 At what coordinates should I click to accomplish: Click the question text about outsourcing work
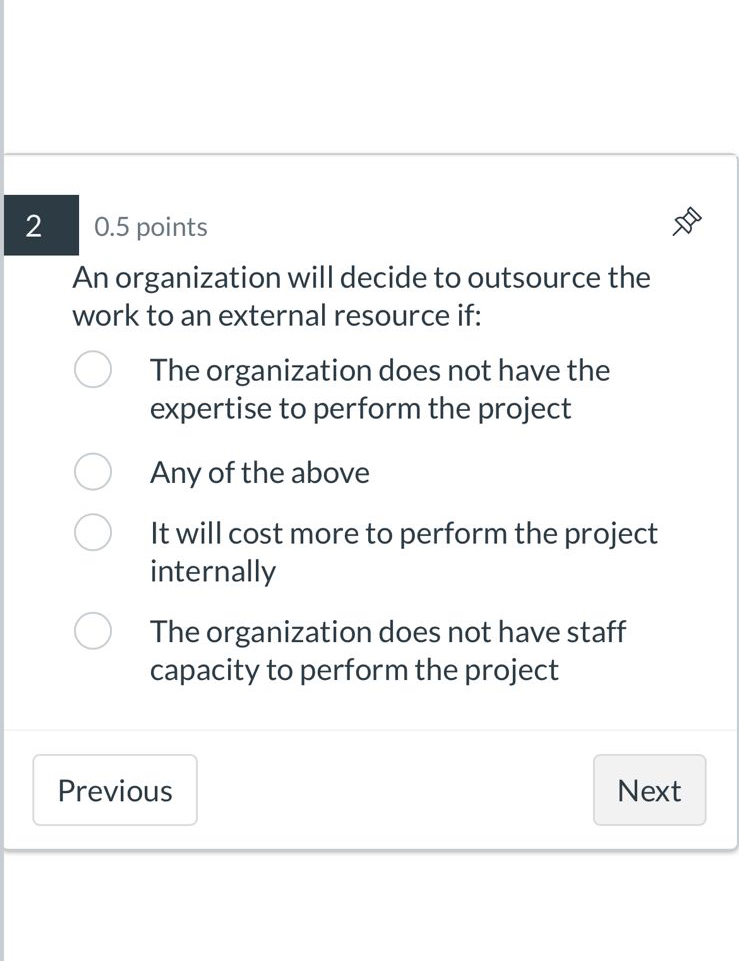[361, 296]
